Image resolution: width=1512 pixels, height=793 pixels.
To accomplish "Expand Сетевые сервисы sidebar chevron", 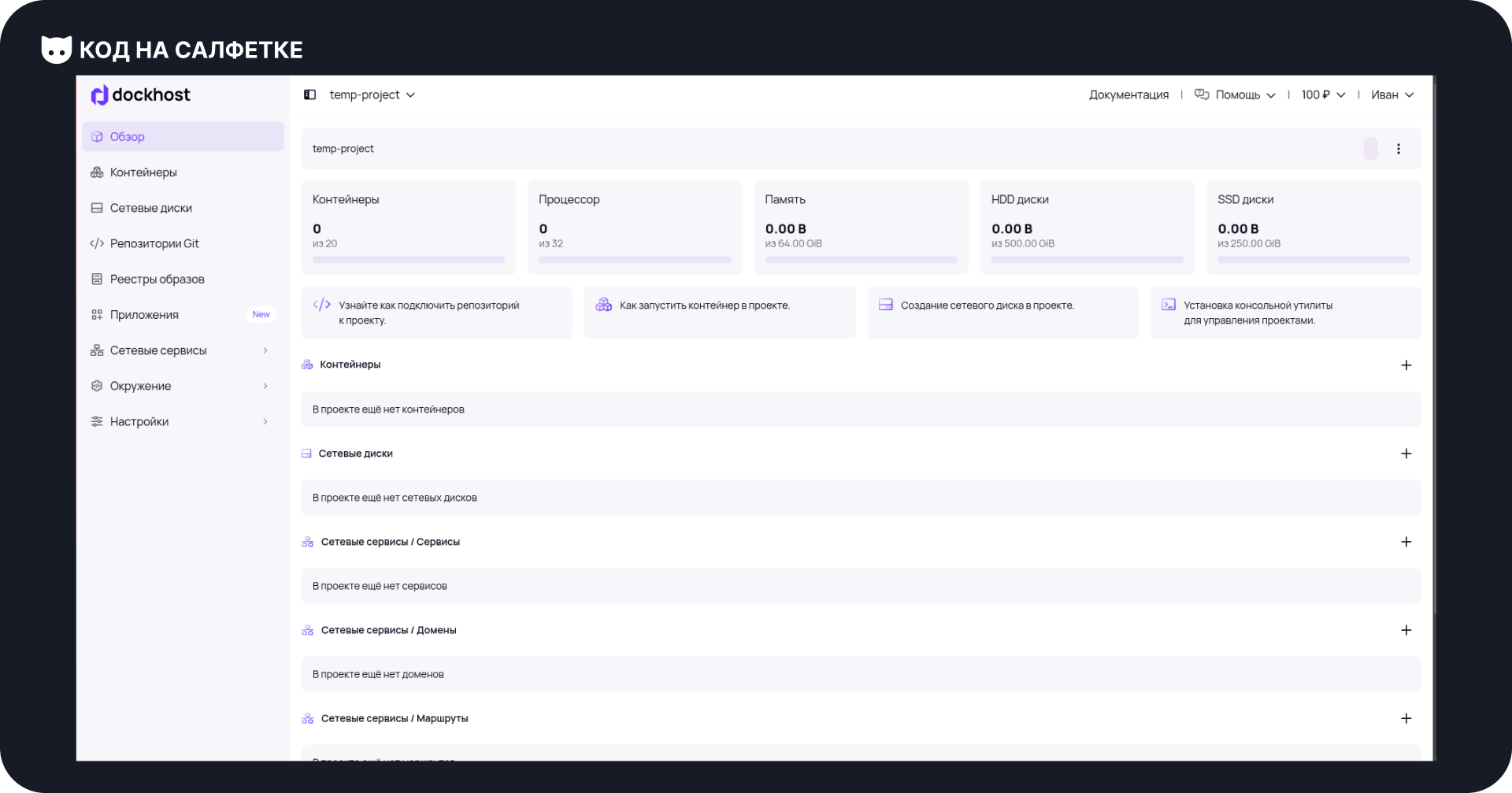I will [265, 350].
